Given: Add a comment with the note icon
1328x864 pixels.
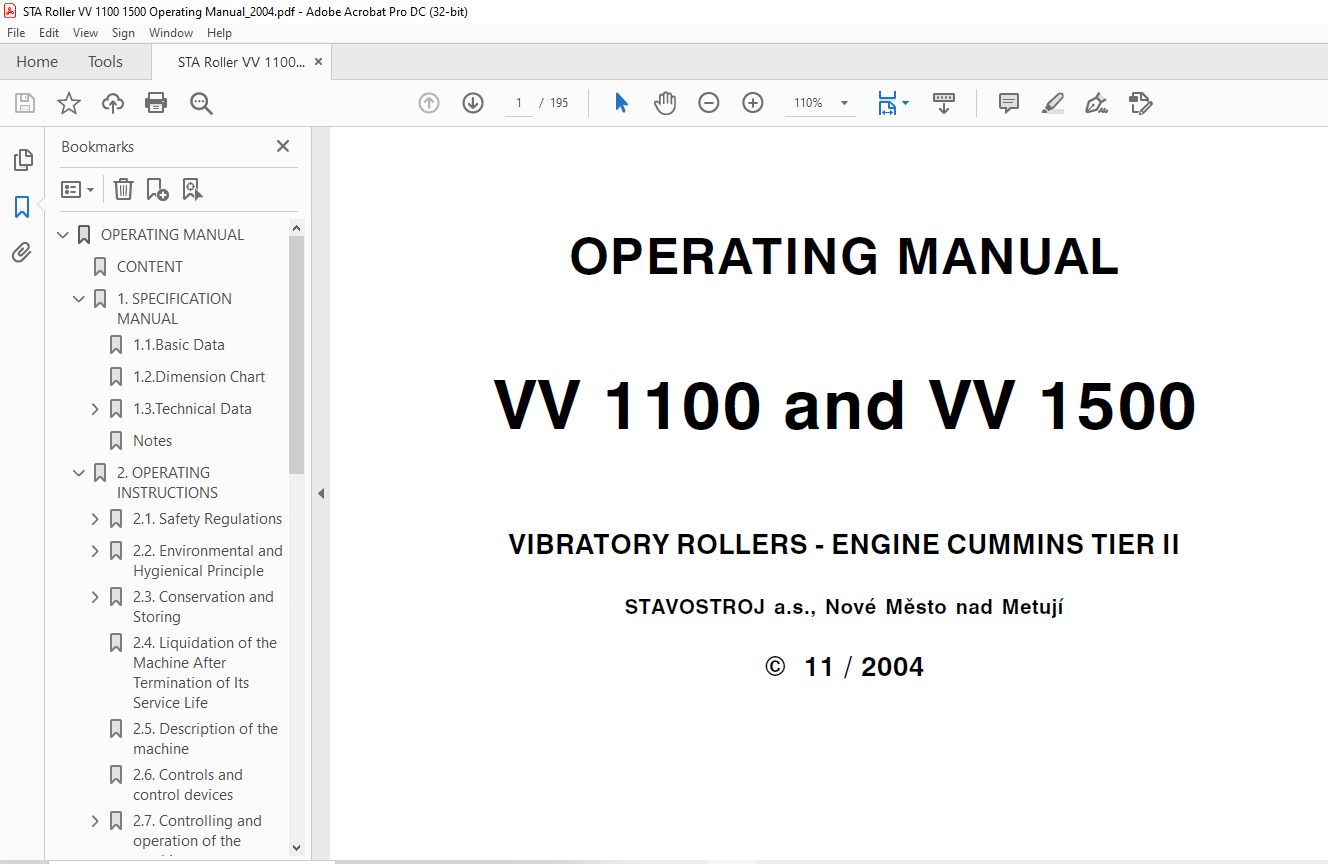Looking at the screenshot, I should pos(1009,103).
